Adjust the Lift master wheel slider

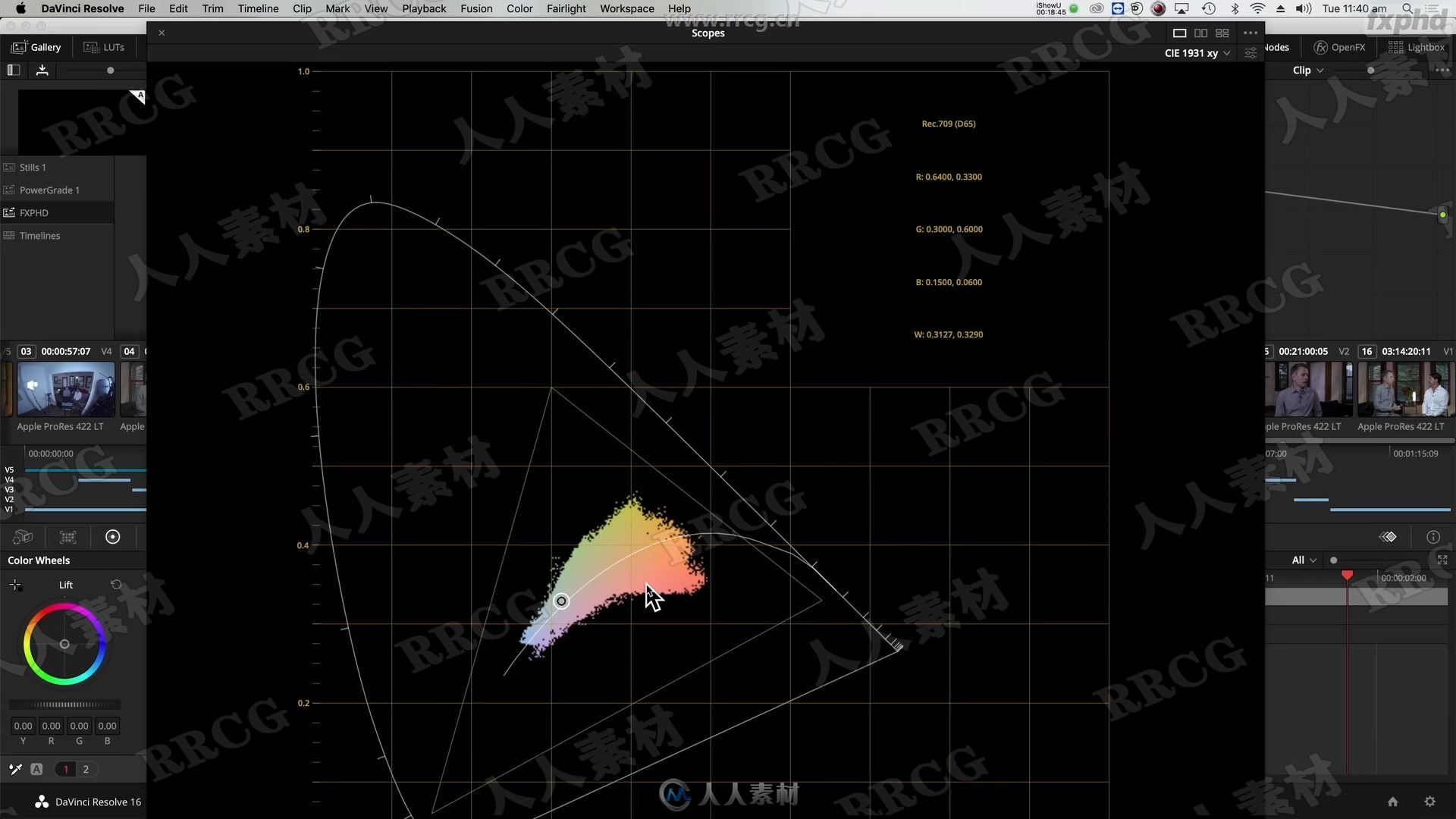64,704
